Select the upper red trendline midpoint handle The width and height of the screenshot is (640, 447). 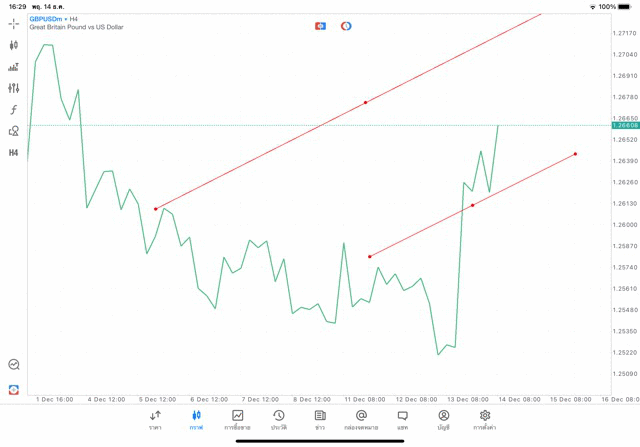pyautogui.click(x=366, y=102)
